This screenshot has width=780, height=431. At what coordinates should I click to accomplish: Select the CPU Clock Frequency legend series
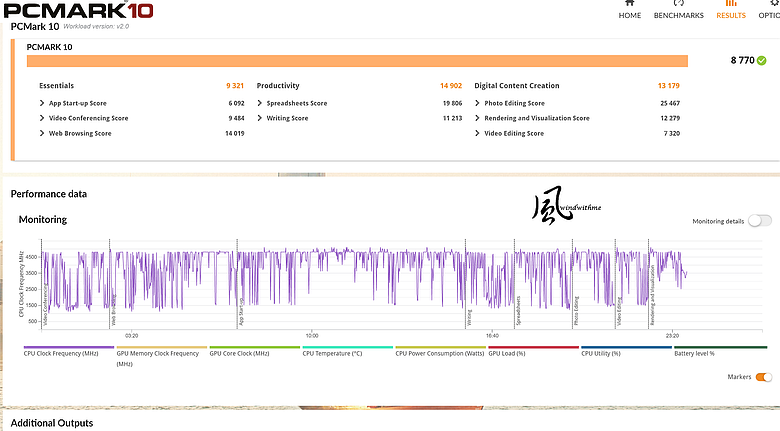61,353
